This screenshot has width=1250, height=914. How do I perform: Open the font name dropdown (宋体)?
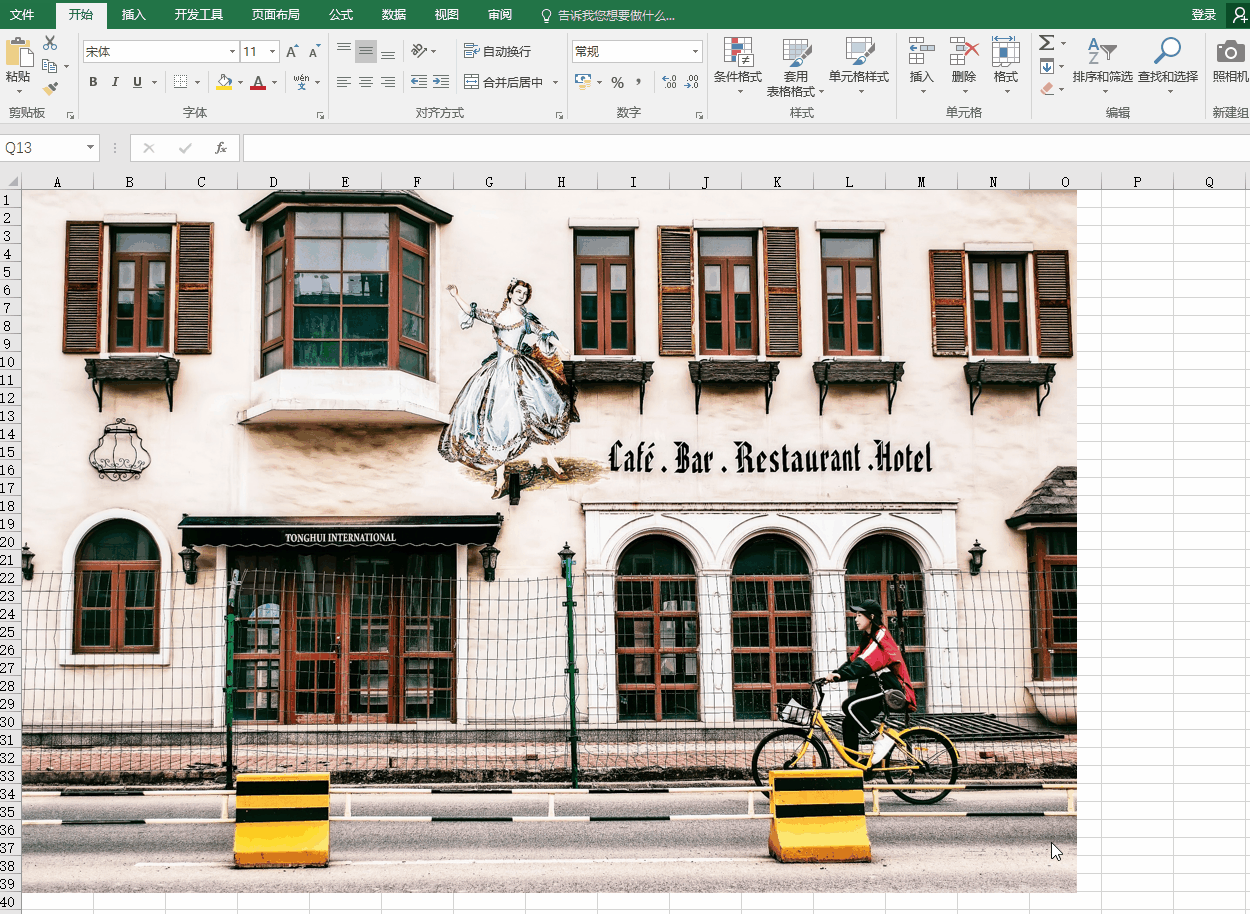[232, 51]
